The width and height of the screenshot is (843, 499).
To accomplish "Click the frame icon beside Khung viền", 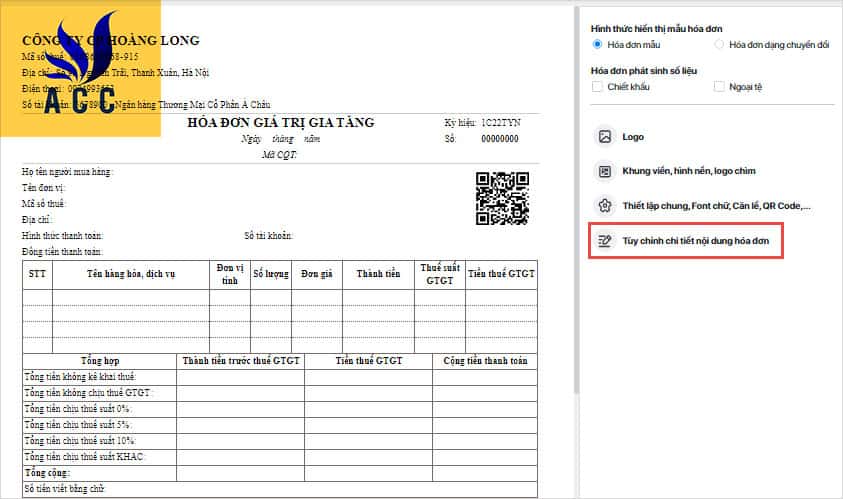I will point(604,171).
